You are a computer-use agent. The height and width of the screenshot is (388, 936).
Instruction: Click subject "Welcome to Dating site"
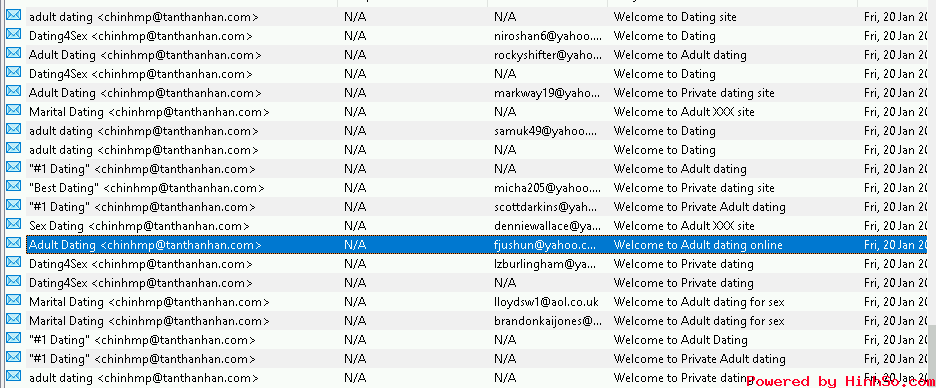point(675,17)
